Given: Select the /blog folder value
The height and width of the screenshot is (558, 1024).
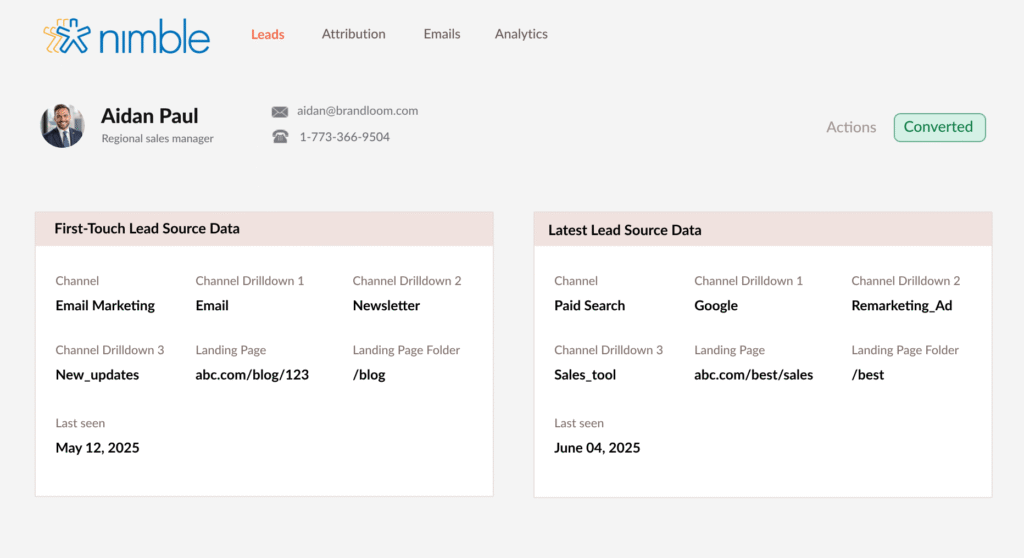Looking at the screenshot, I should pyautogui.click(x=369, y=375).
